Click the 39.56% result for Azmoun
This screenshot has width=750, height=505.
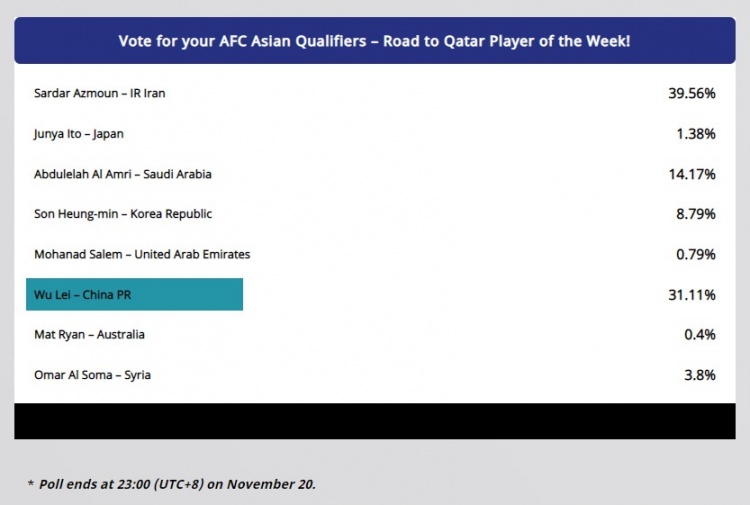pos(692,93)
